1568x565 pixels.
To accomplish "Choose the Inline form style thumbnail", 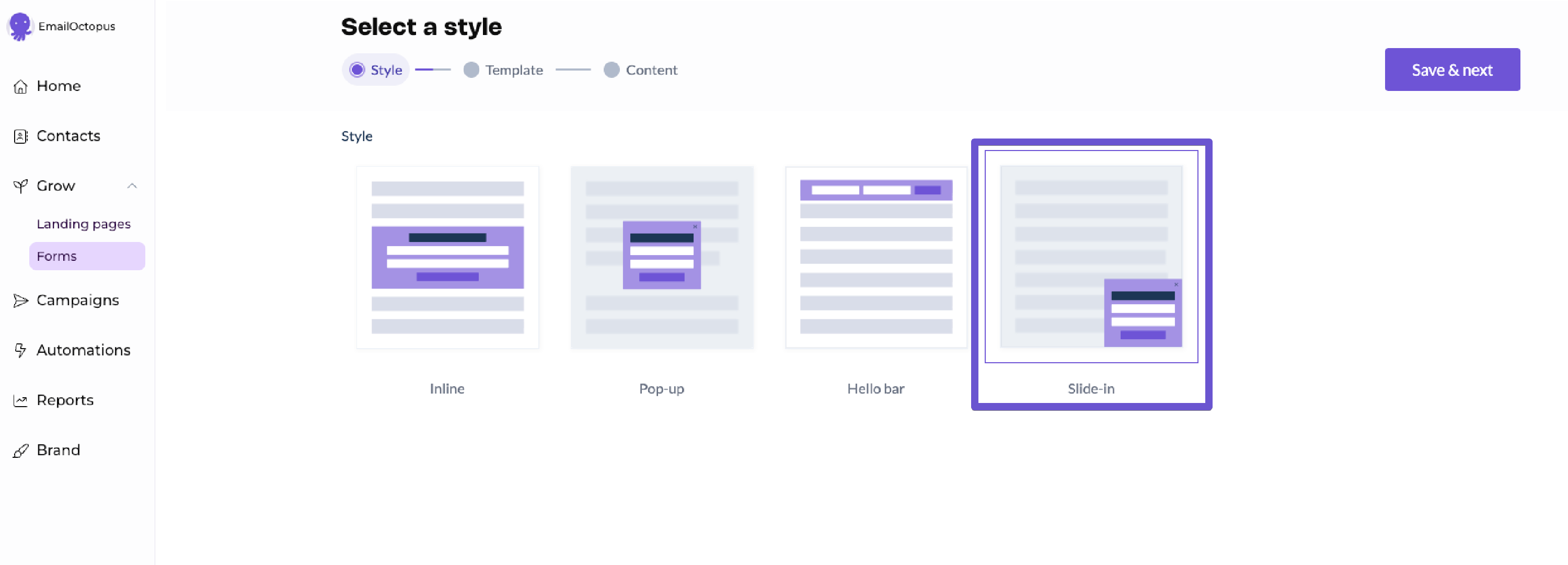I will point(447,258).
